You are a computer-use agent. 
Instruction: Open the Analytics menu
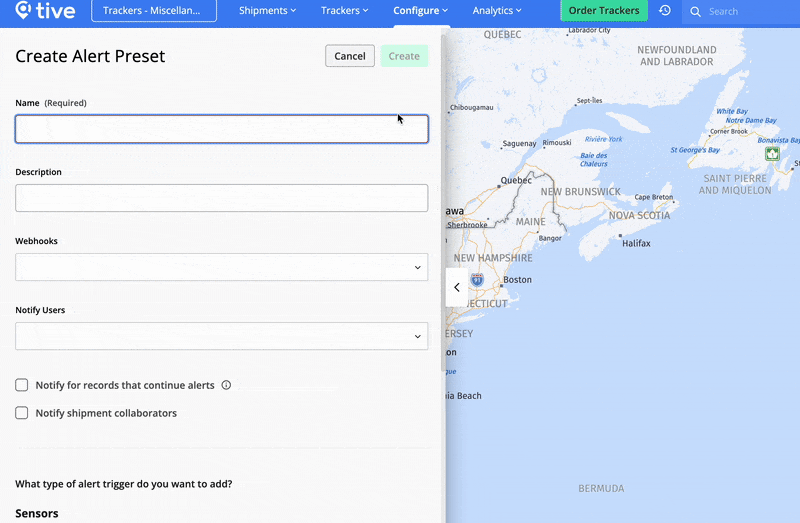(496, 11)
